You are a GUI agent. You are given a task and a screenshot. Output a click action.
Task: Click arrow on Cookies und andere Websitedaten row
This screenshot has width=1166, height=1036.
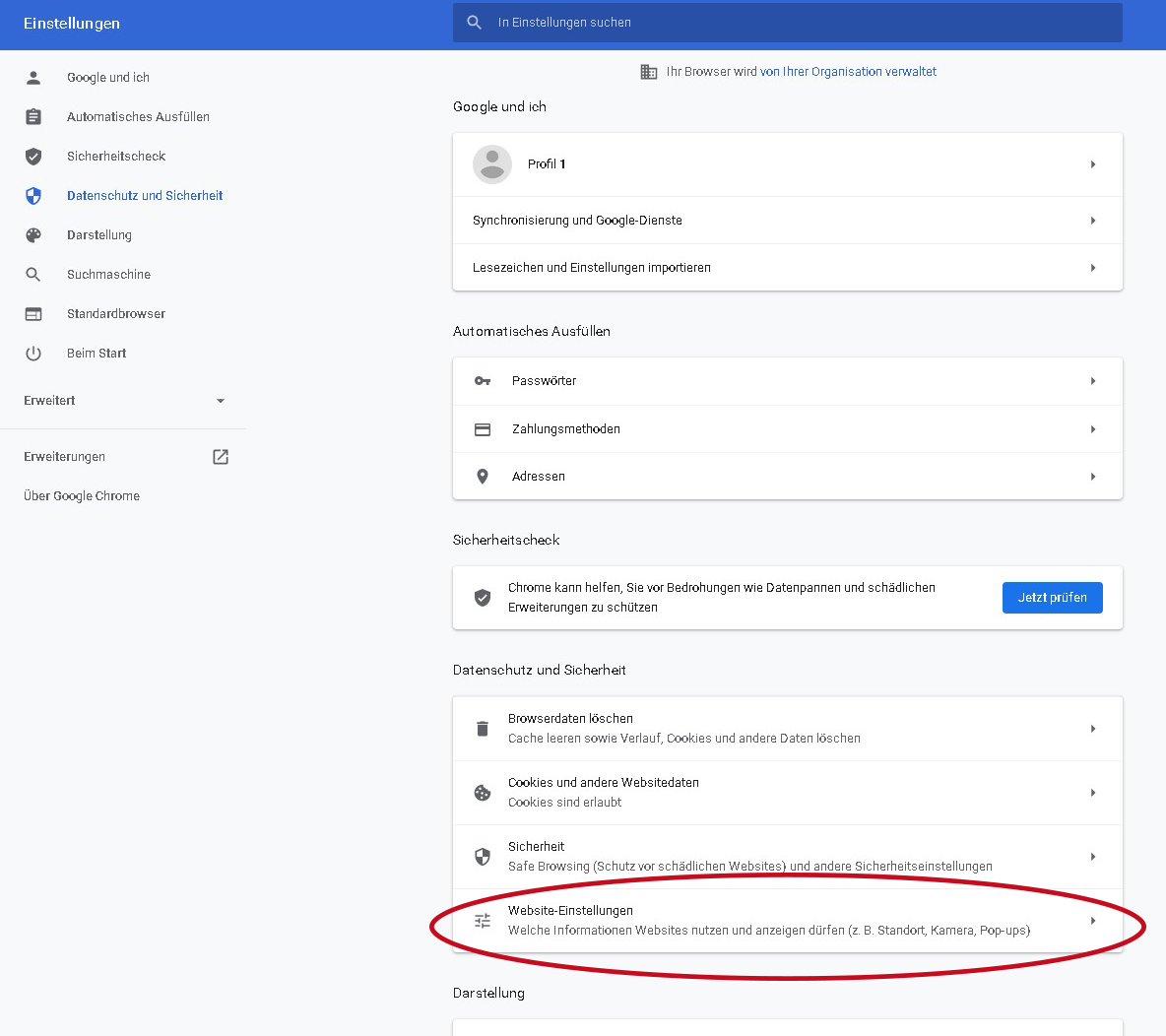(x=1093, y=793)
